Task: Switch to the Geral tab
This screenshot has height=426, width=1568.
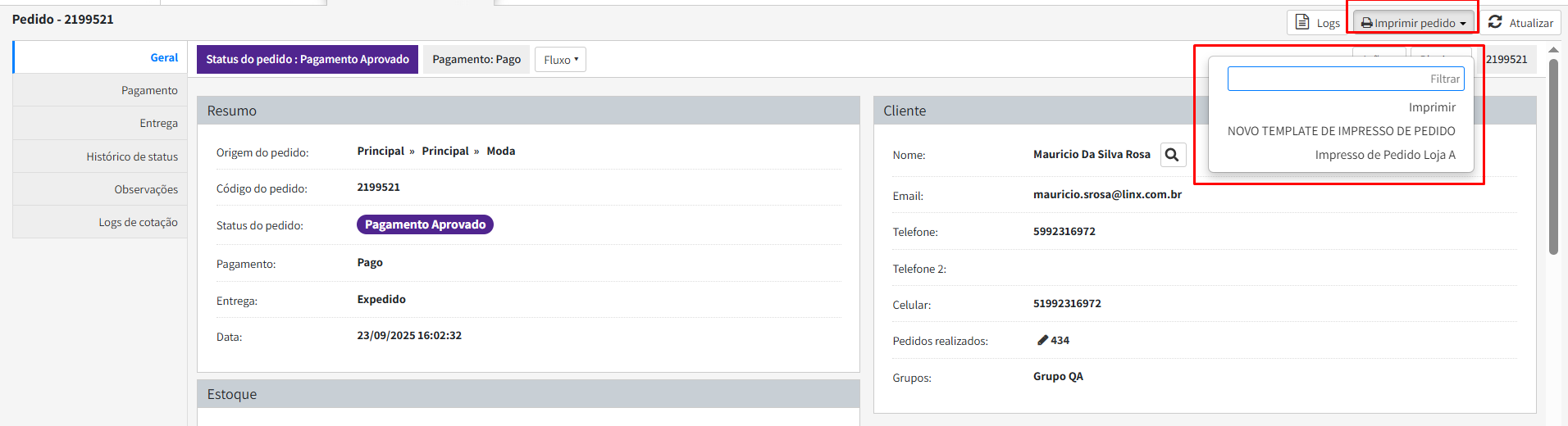Action: pyautogui.click(x=164, y=57)
